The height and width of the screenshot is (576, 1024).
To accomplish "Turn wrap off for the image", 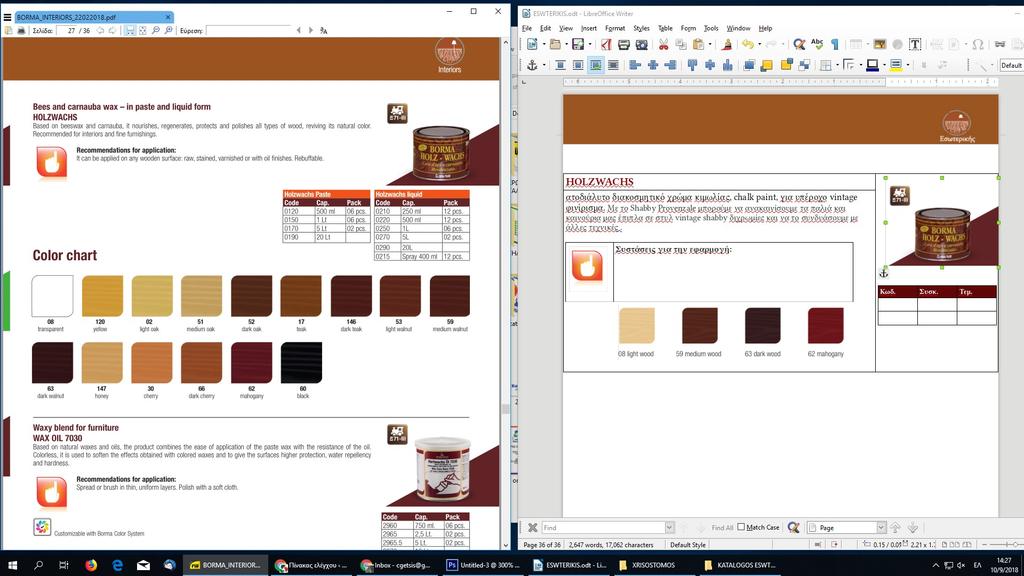I will [560, 65].
